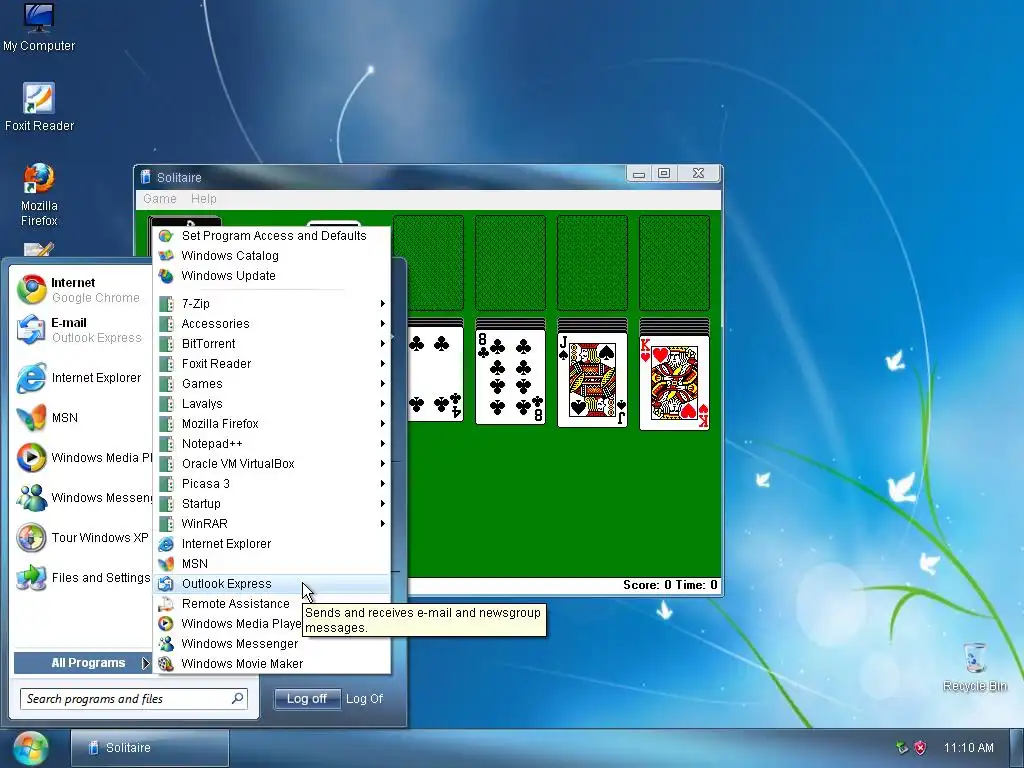Click the Four of Clubs card
Viewport: 1024px width, 768px height.
click(x=435, y=374)
